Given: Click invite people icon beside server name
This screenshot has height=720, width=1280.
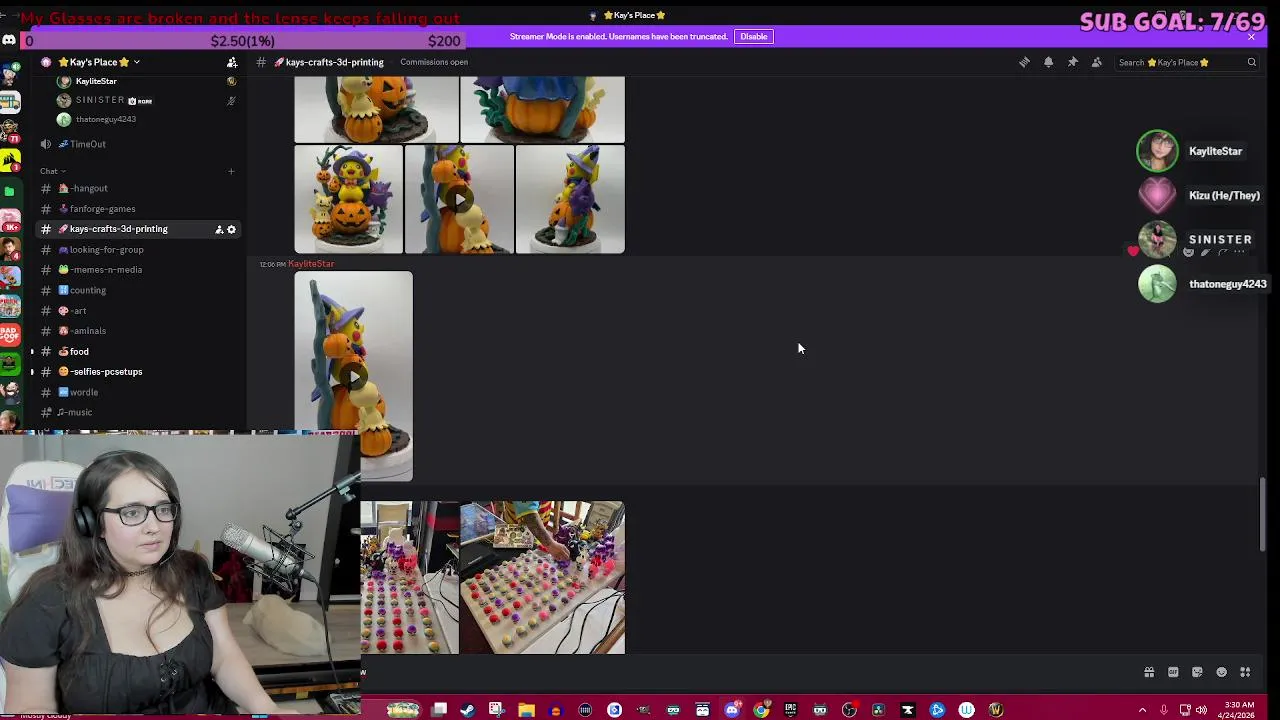Looking at the screenshot, I should tap(232, 62).
